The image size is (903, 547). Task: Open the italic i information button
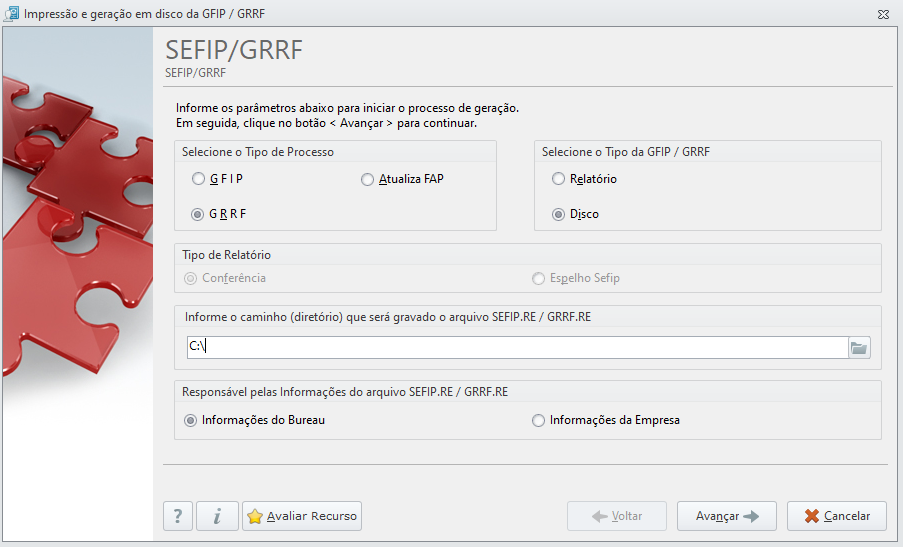click(217, 516)
